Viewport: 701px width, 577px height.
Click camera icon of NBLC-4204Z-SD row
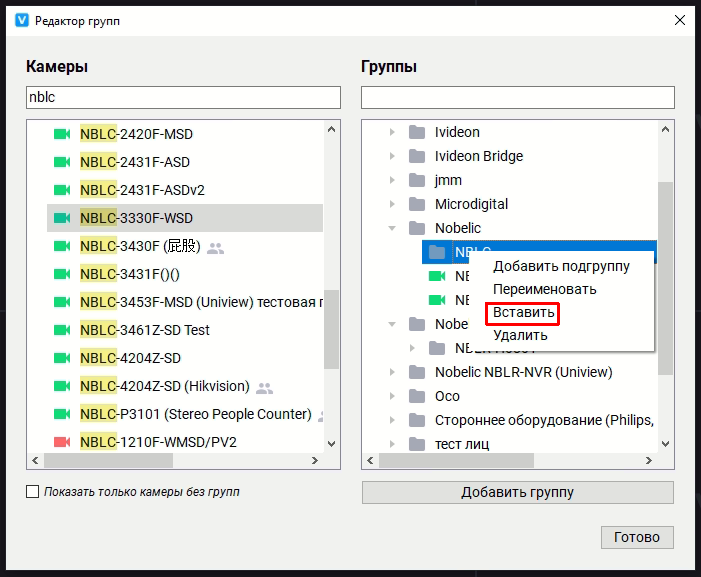[62, 358]
